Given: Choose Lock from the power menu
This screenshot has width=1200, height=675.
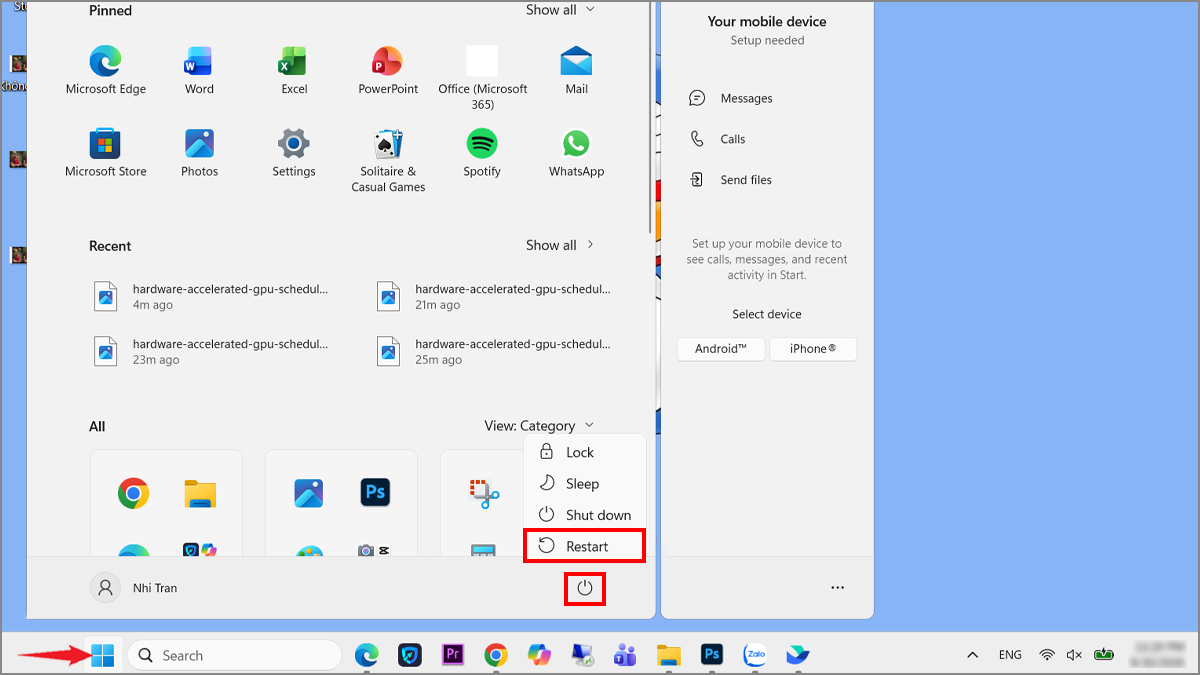Looking at the screenshot, I should [x=585, y=452].
